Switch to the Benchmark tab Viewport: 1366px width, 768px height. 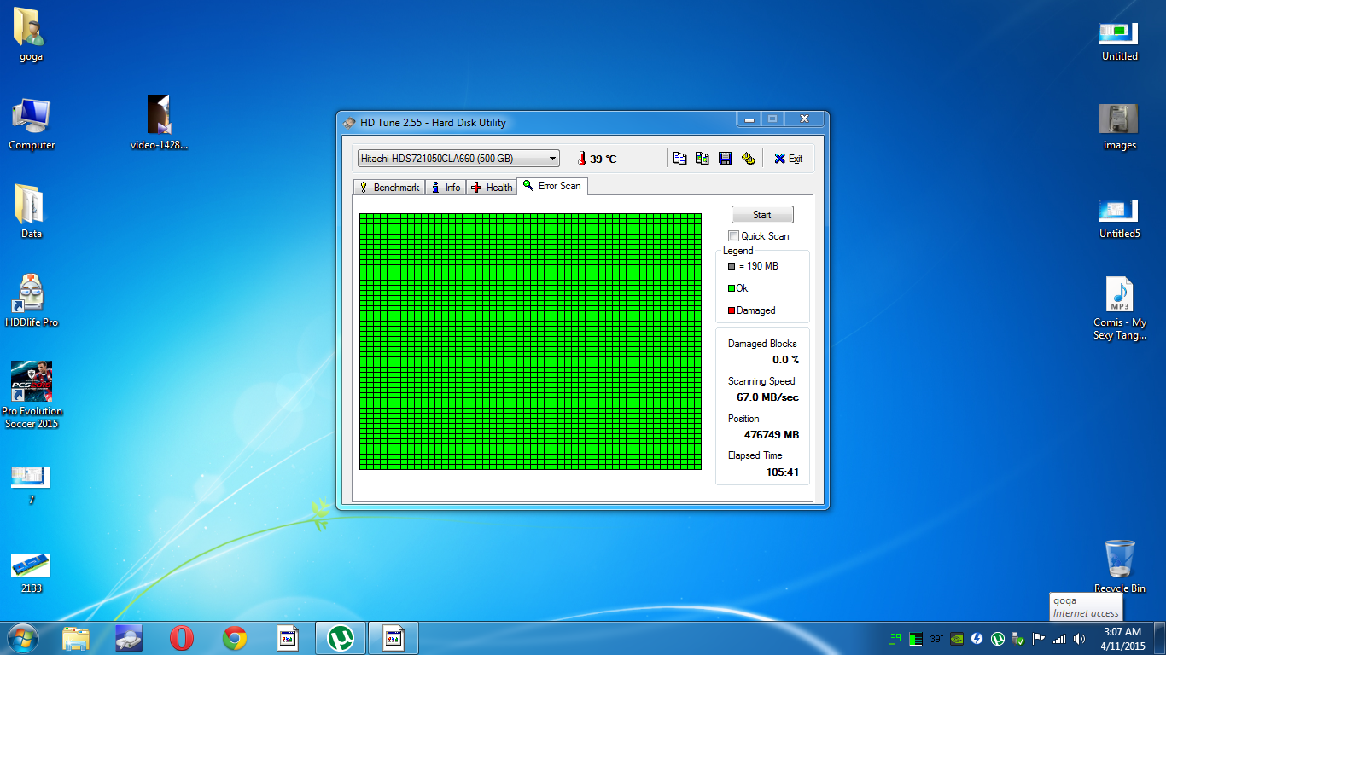point(389,187)
